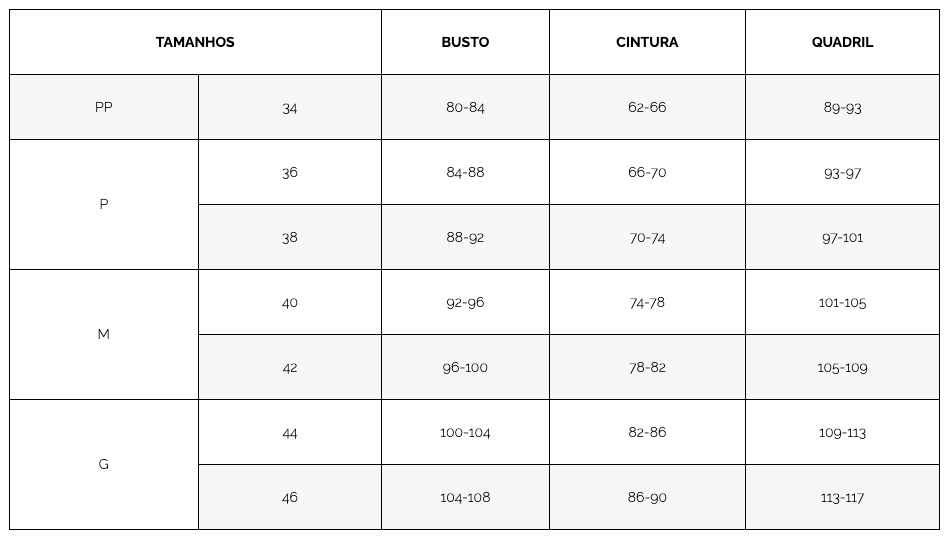Viewport: 945px width, 538px height.
Task: Select the P size label cell
Action: (x=104, y=204)
